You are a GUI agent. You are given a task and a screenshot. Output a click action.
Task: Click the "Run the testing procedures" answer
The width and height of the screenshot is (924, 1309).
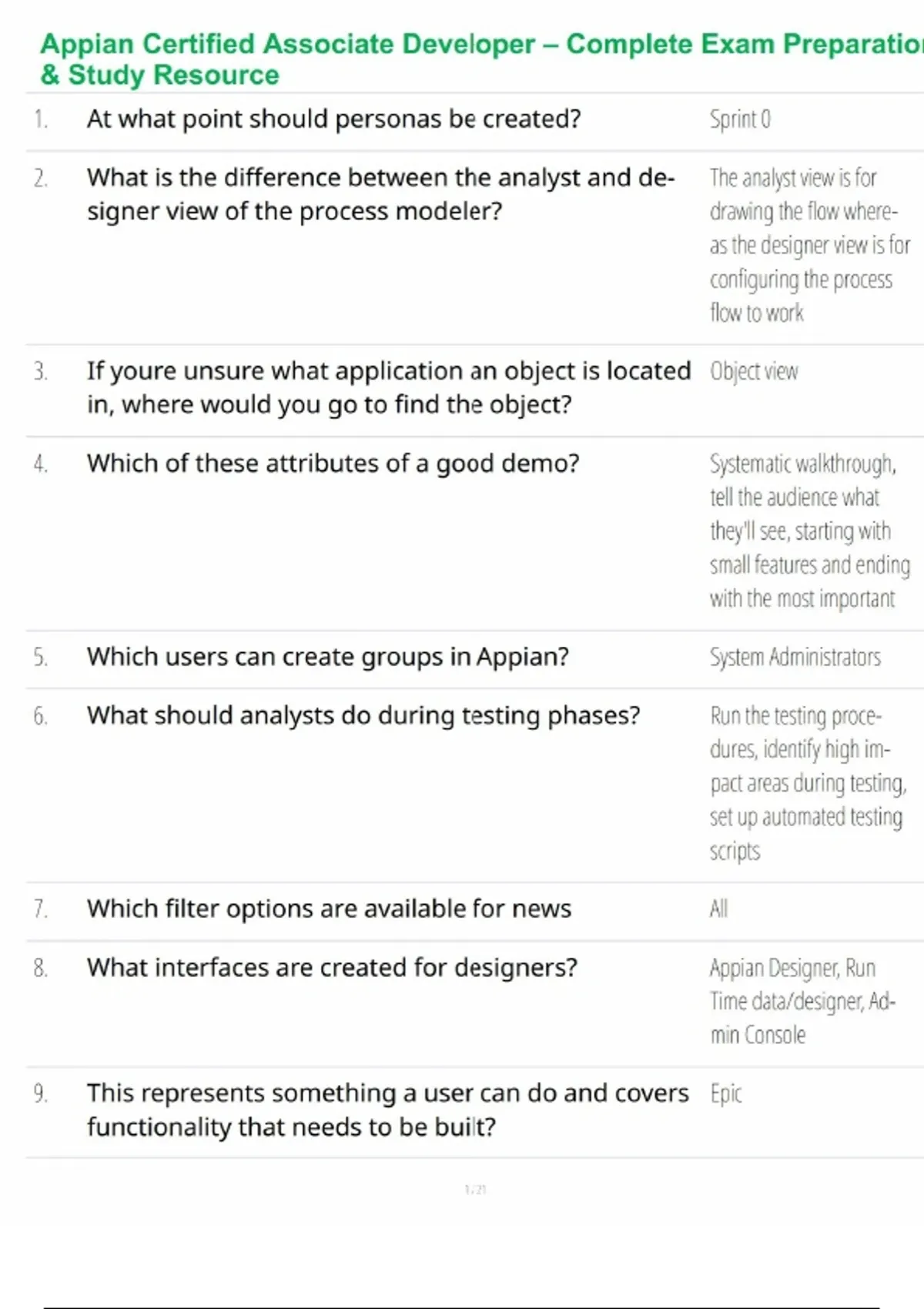pyautogui.click(x=807, y=783)
